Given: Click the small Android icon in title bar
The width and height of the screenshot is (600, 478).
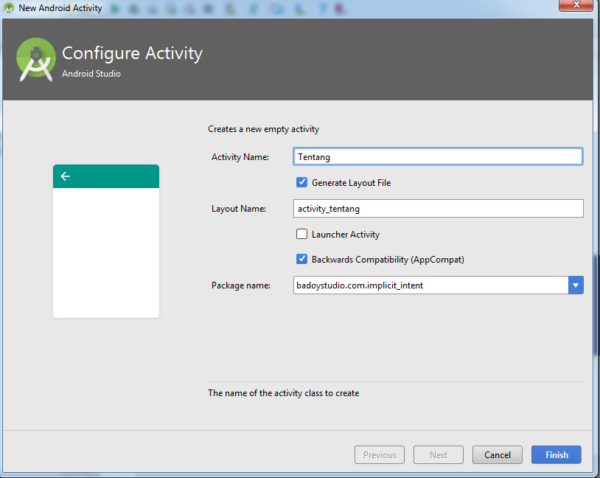Looking at the screenshot, I should 9,8.
